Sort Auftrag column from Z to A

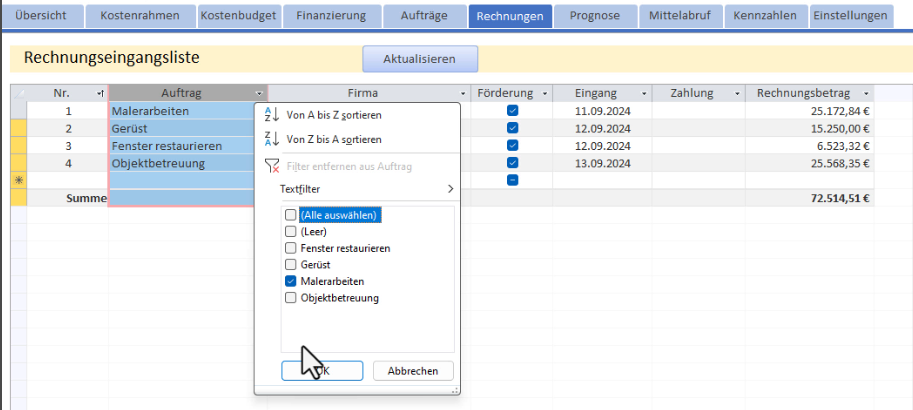(333, 140)
